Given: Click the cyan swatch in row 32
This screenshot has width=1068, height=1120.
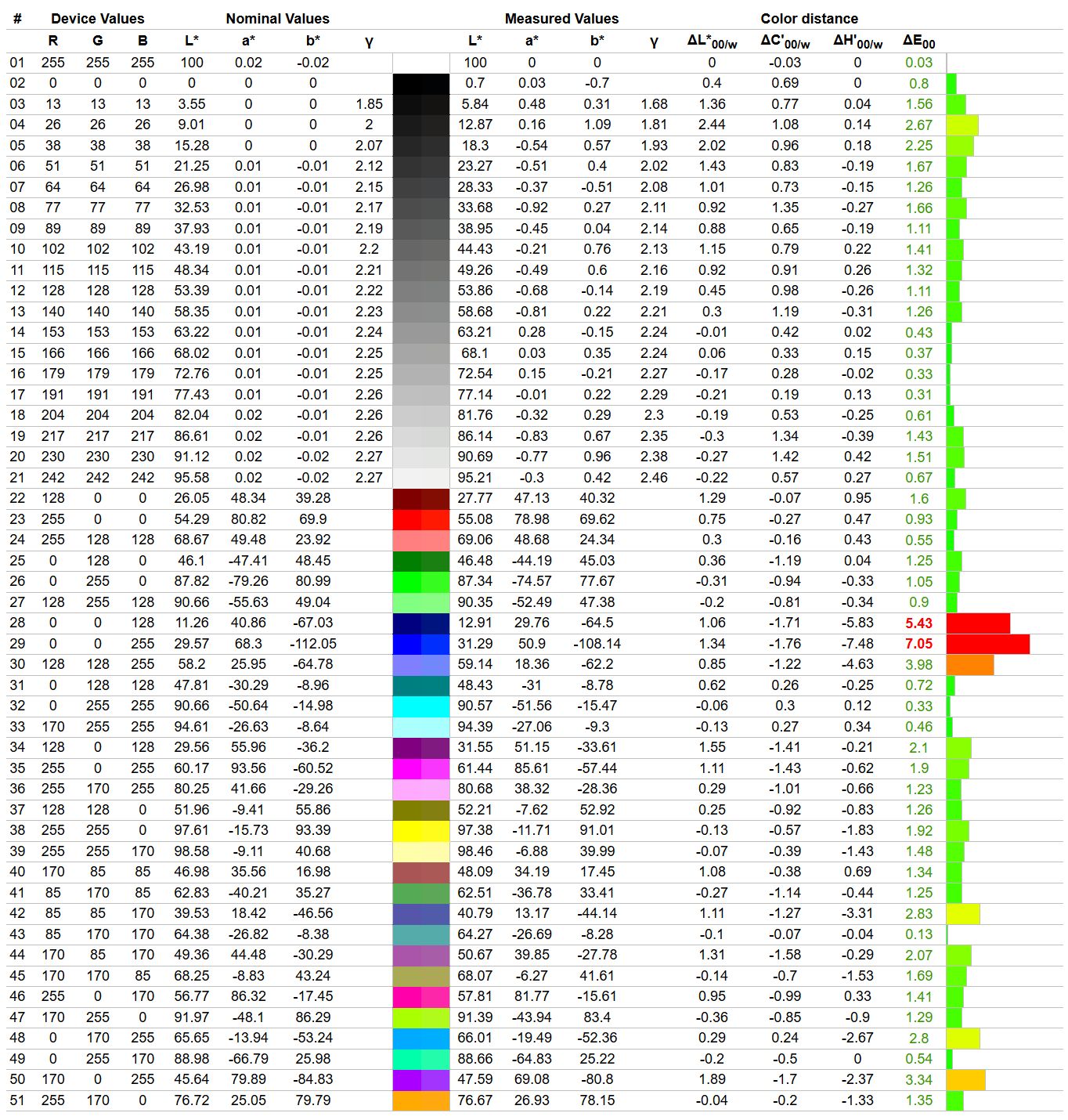Looking at the screenshot, I should (421, 706).
